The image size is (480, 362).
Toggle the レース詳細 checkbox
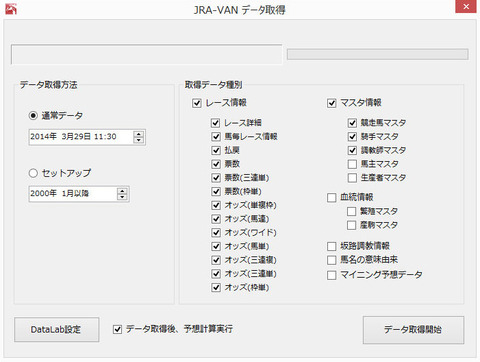[216, 123]
